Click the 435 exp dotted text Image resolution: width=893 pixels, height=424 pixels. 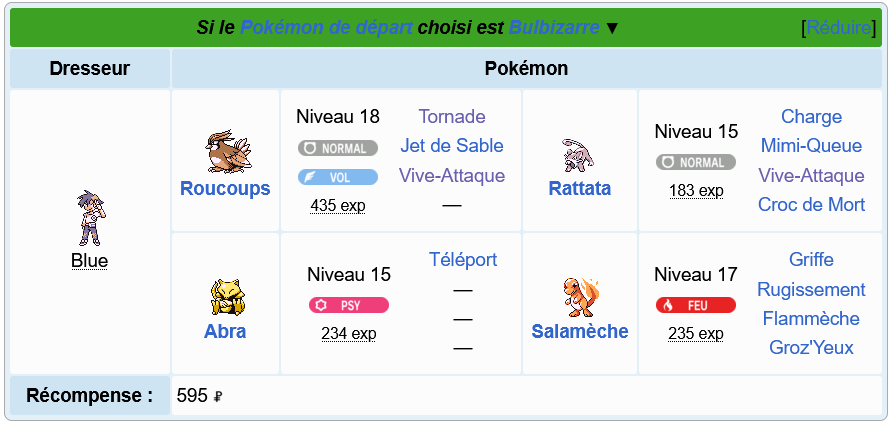click(338, 205)
